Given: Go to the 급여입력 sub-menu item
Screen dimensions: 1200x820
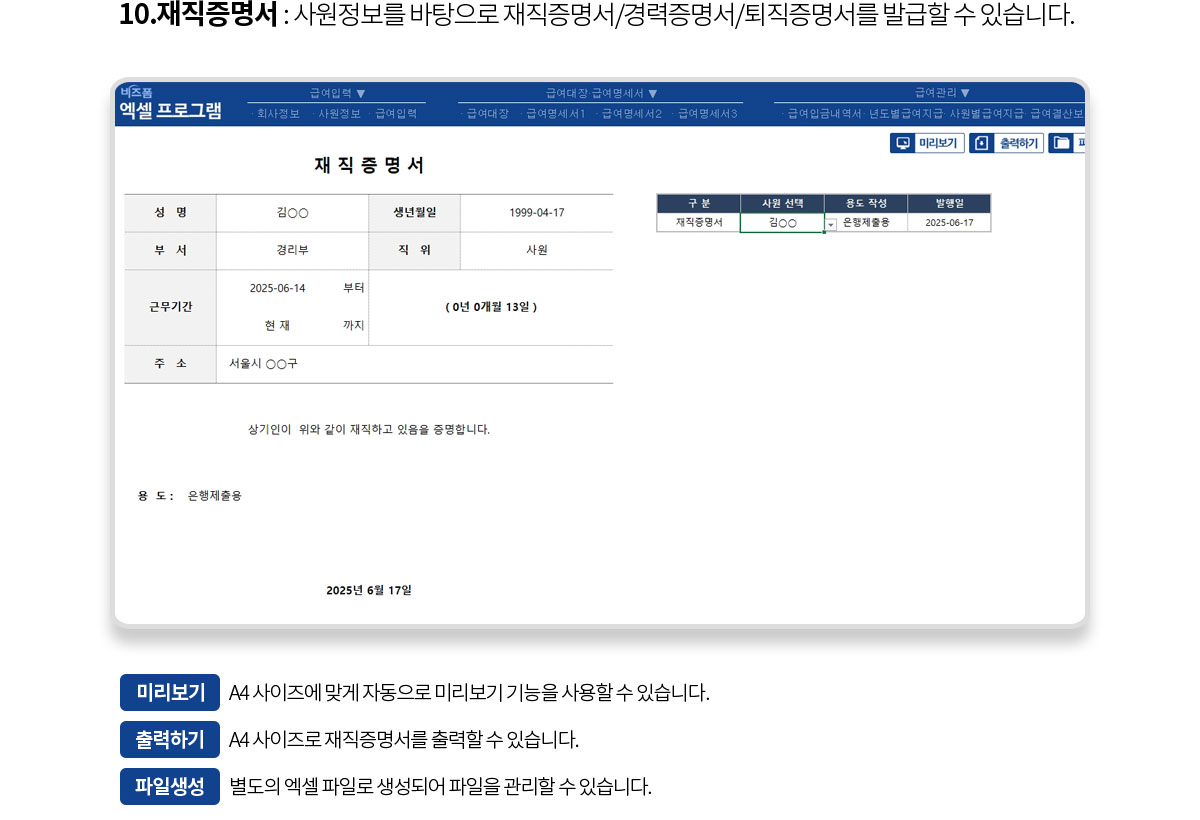Looking at the screenshot, I should [x=394, y=114].
